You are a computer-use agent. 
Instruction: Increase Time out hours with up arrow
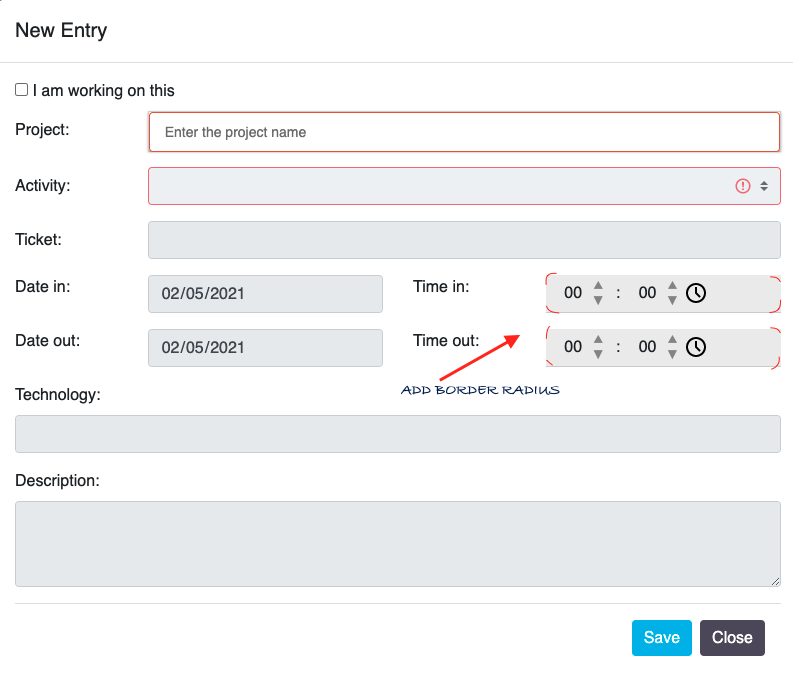pos(598,340)
